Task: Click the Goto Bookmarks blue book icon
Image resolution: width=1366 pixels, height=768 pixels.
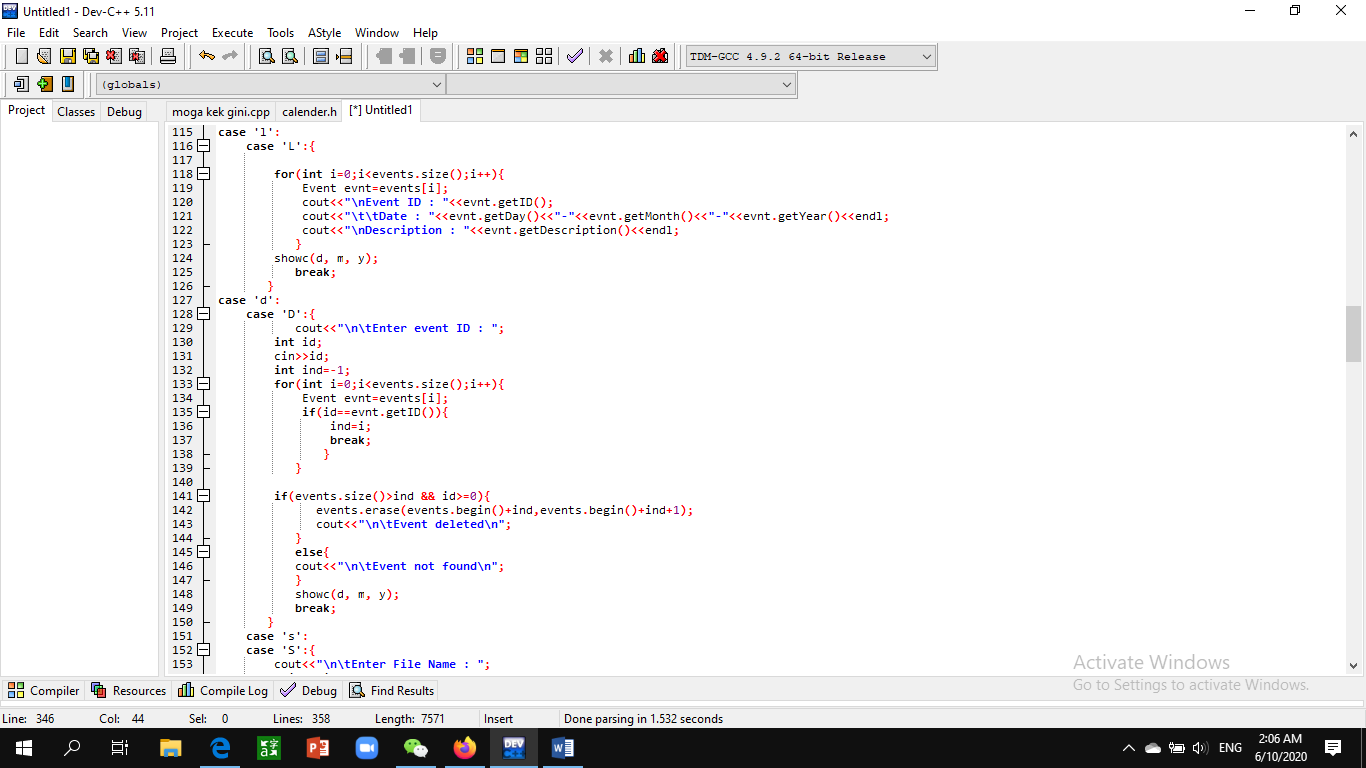Action: tap(68, 84)
